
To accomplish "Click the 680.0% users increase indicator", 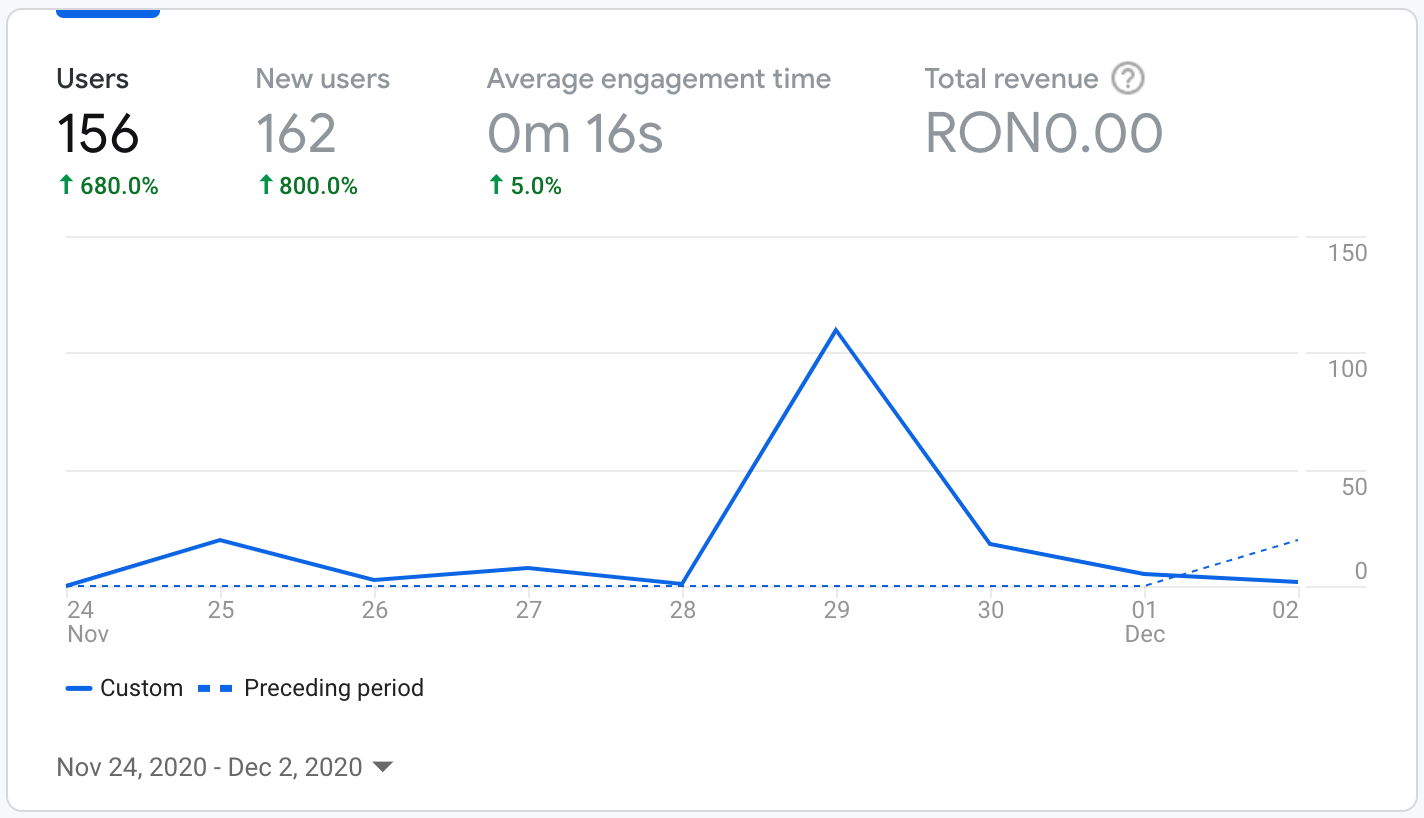I will (108, 185).
